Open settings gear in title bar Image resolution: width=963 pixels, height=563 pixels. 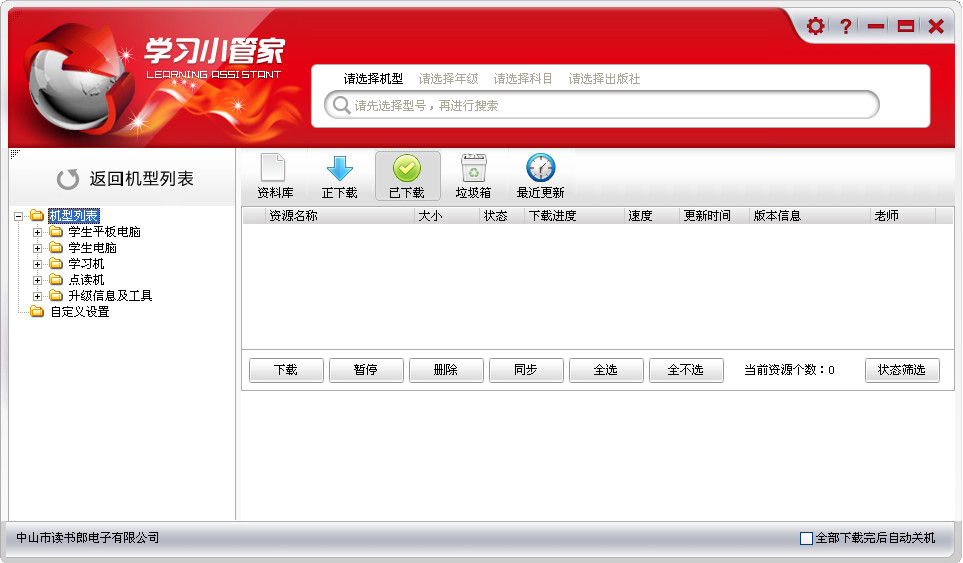click(815, 27)
